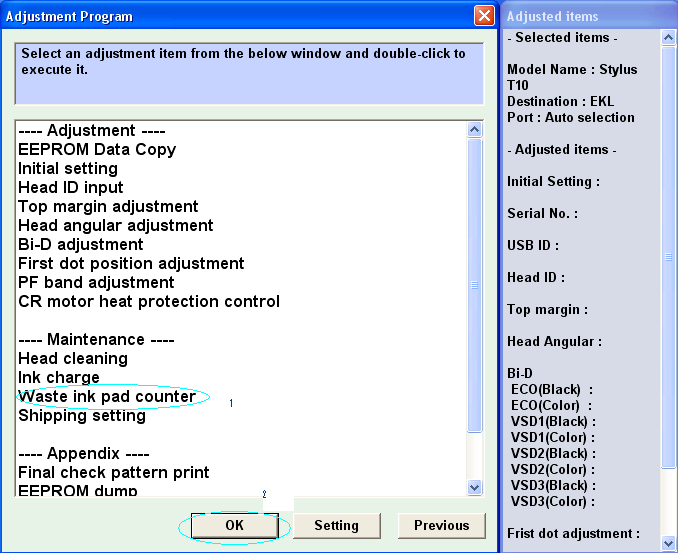Close the Adjustment Program dialog
Screen dimensions: 678x553
(x=484, y=16)
